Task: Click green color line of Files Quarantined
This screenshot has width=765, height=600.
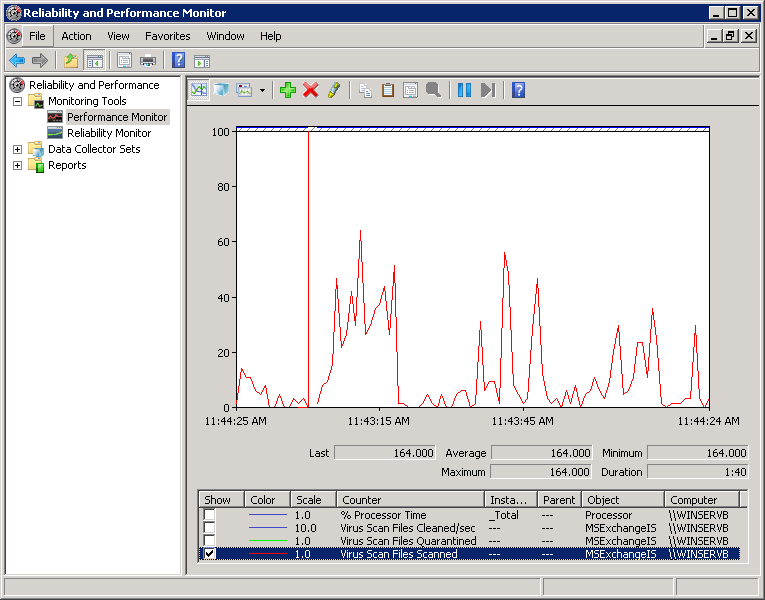Action: pos(267,541)
